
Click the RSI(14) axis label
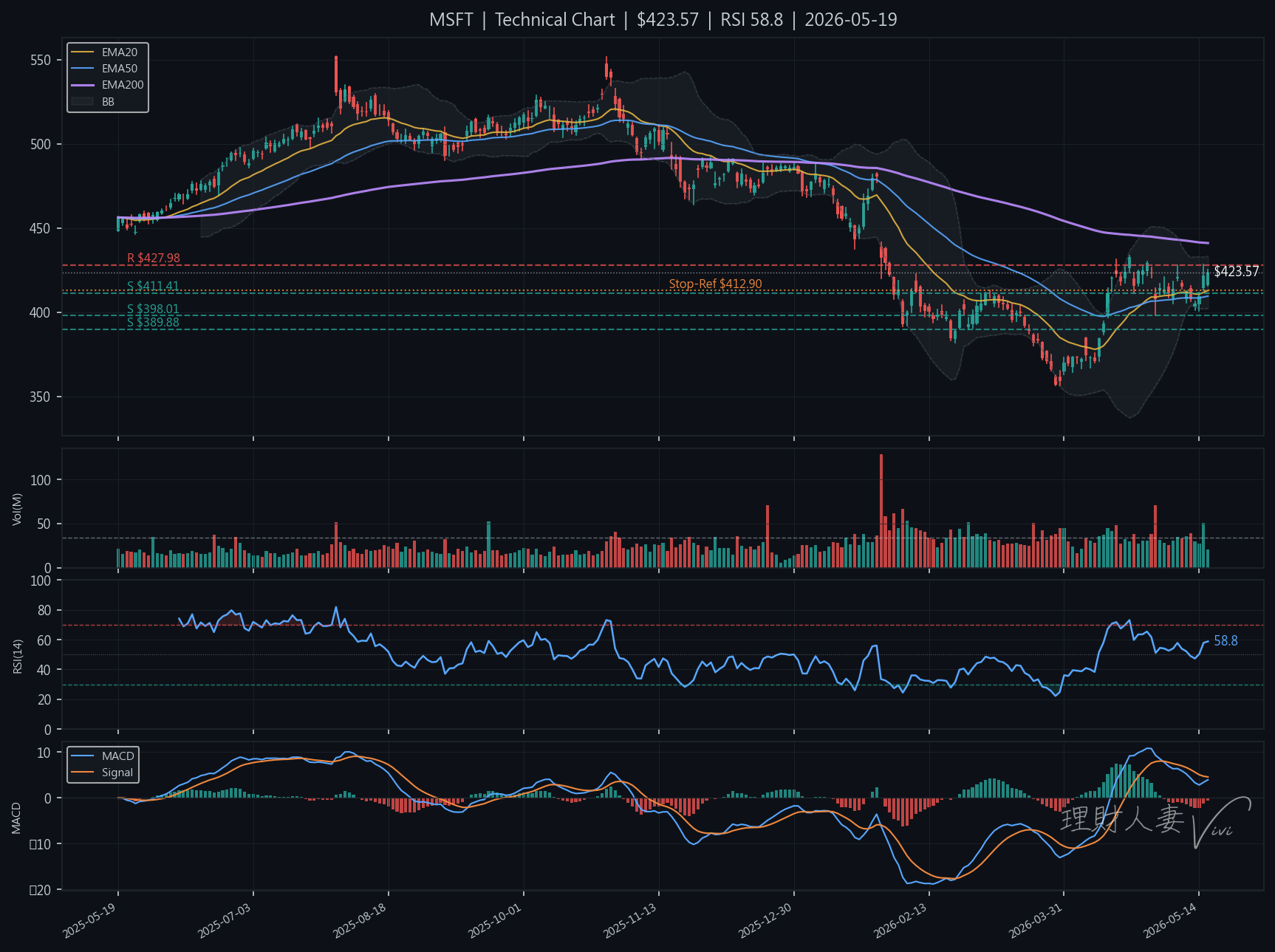[18, 655]
